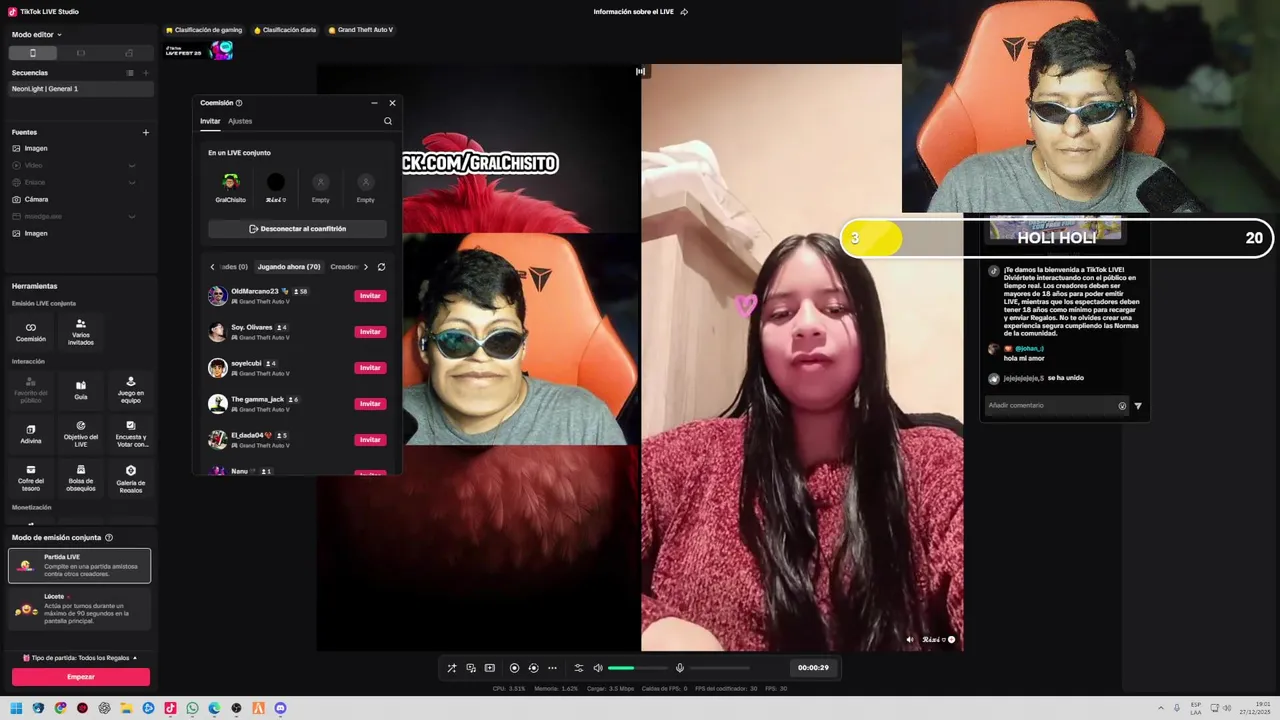The height and width of the screenshot is (720, 1280).
Task: Open the Galería de Regalos tool
Action: click(131, 477)
